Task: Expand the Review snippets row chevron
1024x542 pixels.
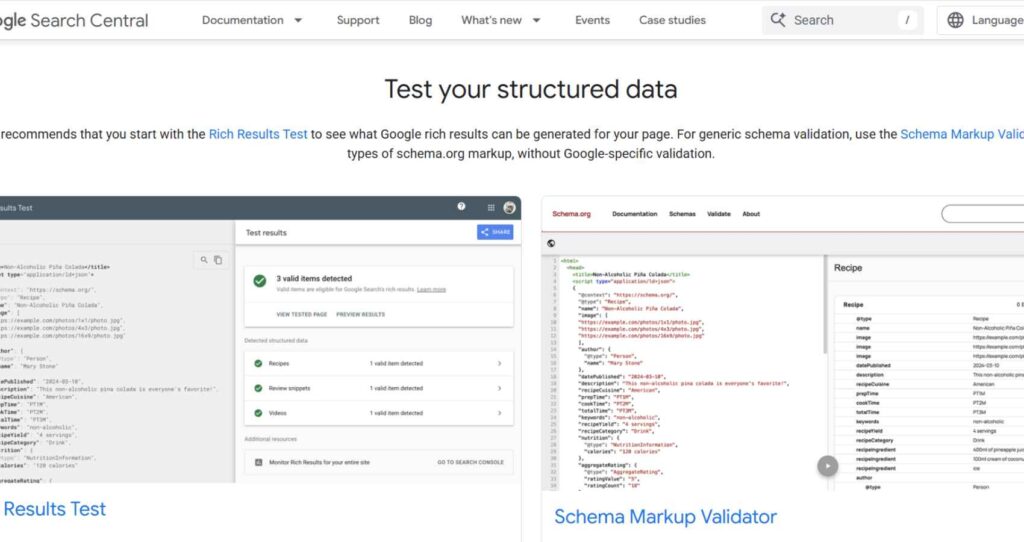Action: pos(500,389)
